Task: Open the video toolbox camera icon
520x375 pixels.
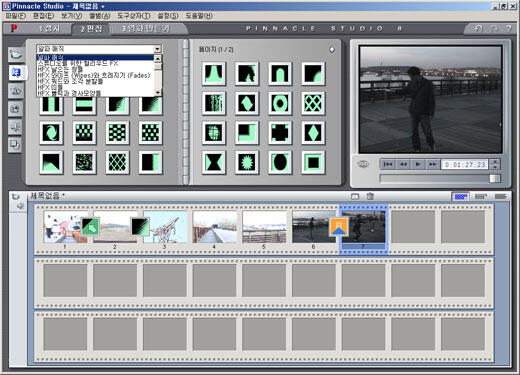Action: pyautogui.click(x=15, y=196)
